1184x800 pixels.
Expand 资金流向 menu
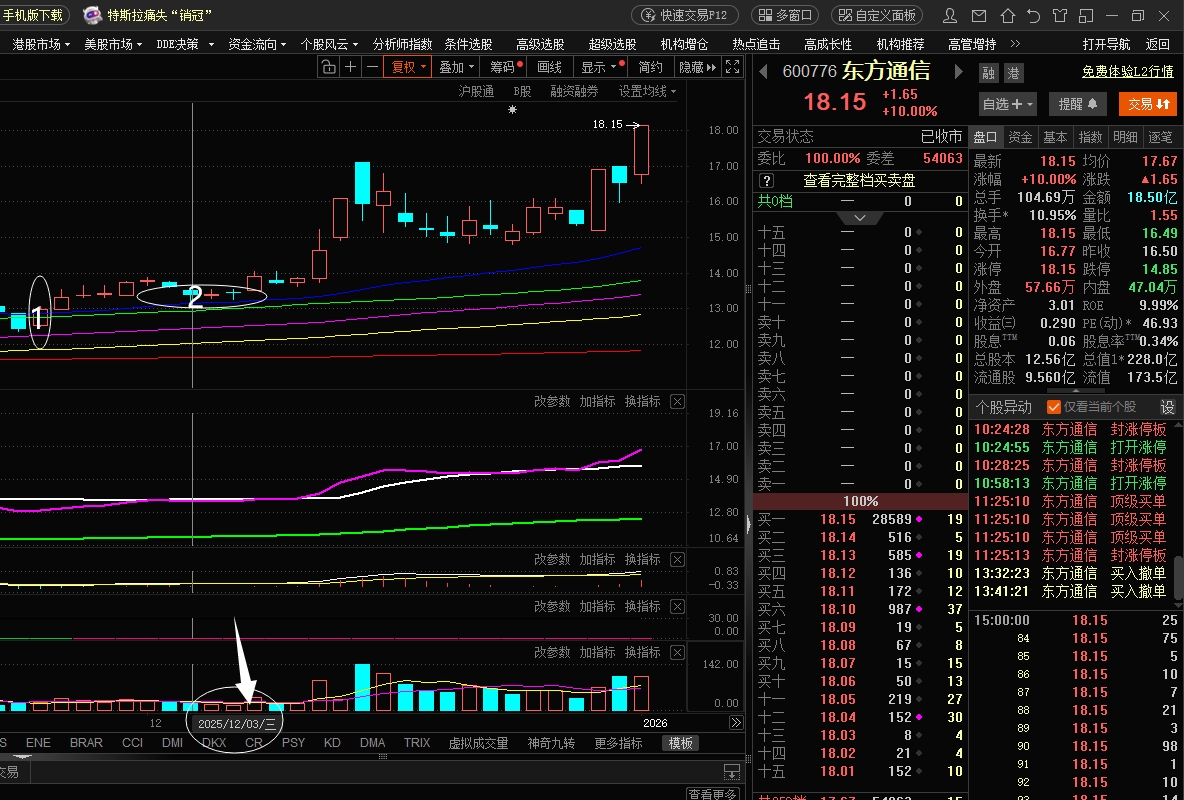pyautogui.click(x=257, y=44)
